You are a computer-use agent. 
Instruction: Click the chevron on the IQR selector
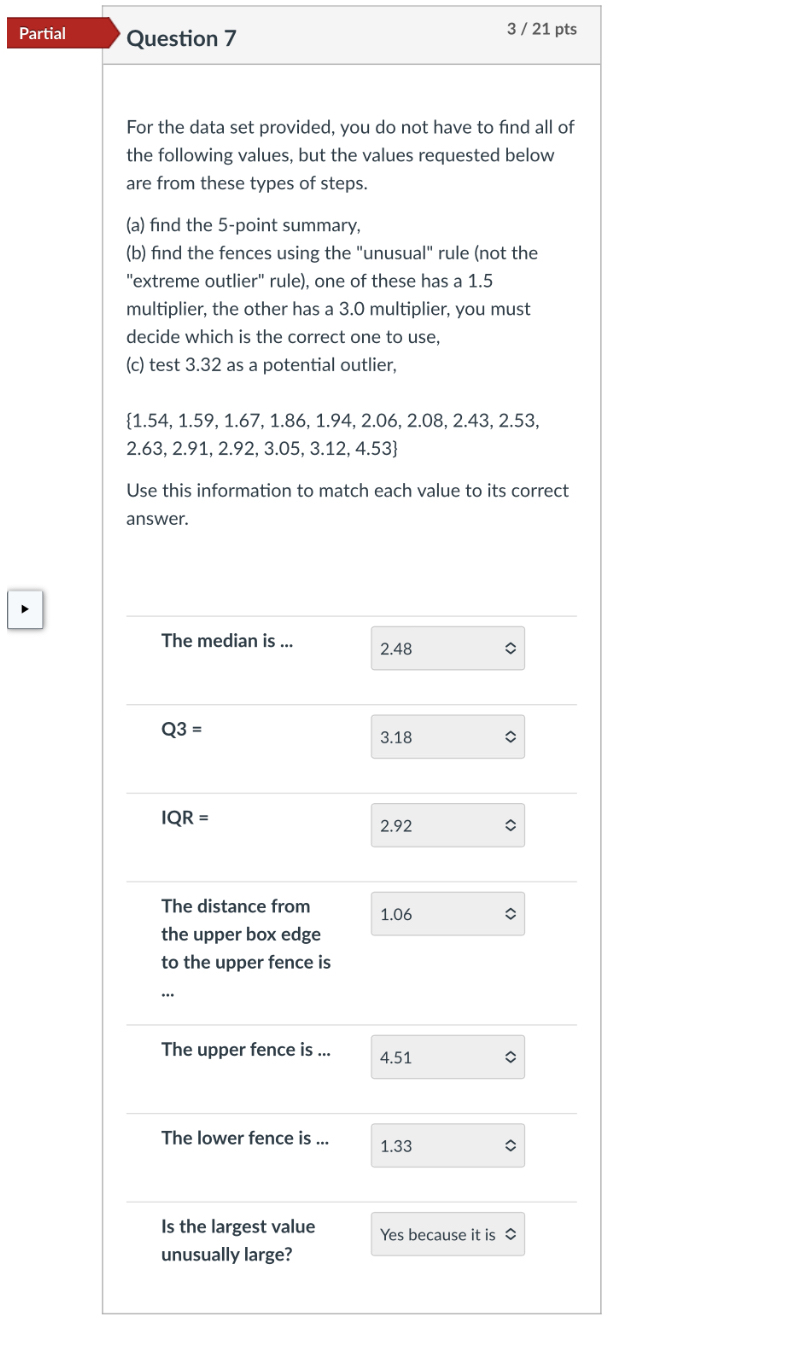(x=510, y=825)
